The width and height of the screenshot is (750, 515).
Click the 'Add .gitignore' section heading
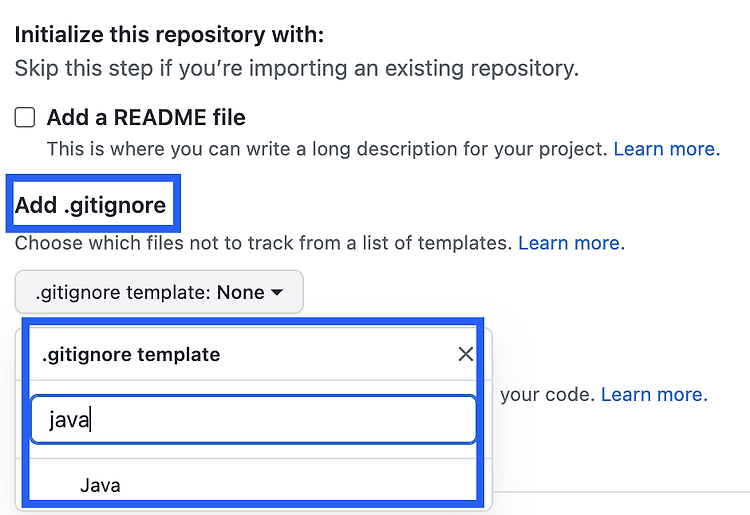click(90, 205)
